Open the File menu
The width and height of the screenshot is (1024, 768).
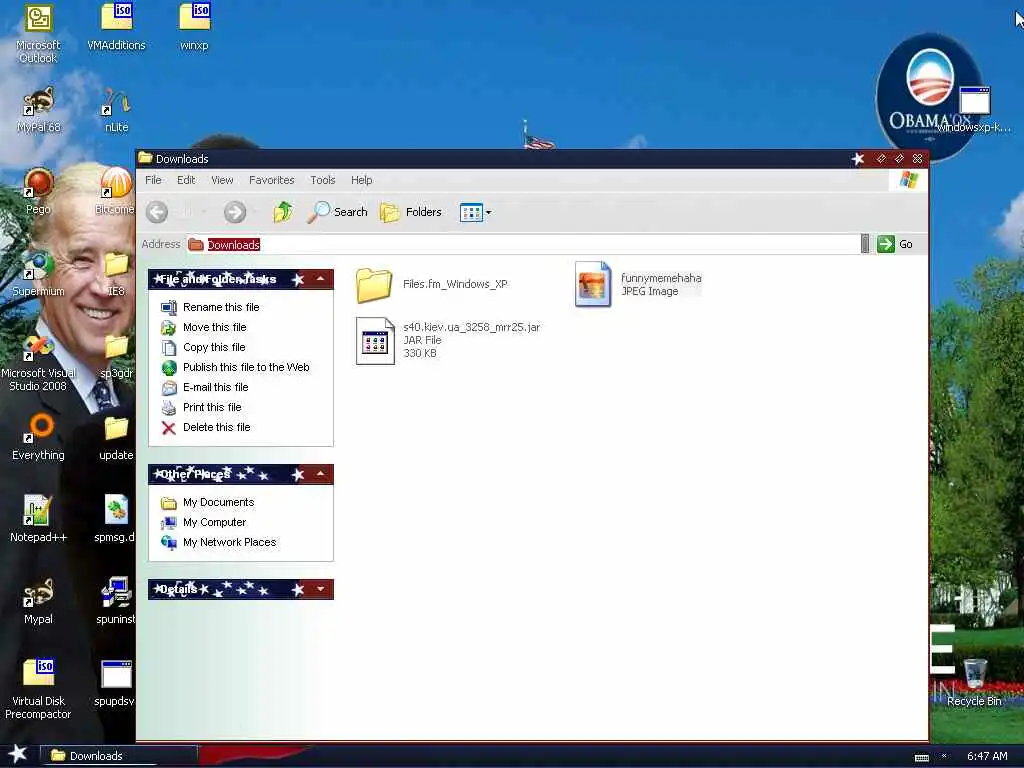click(153, 180)
